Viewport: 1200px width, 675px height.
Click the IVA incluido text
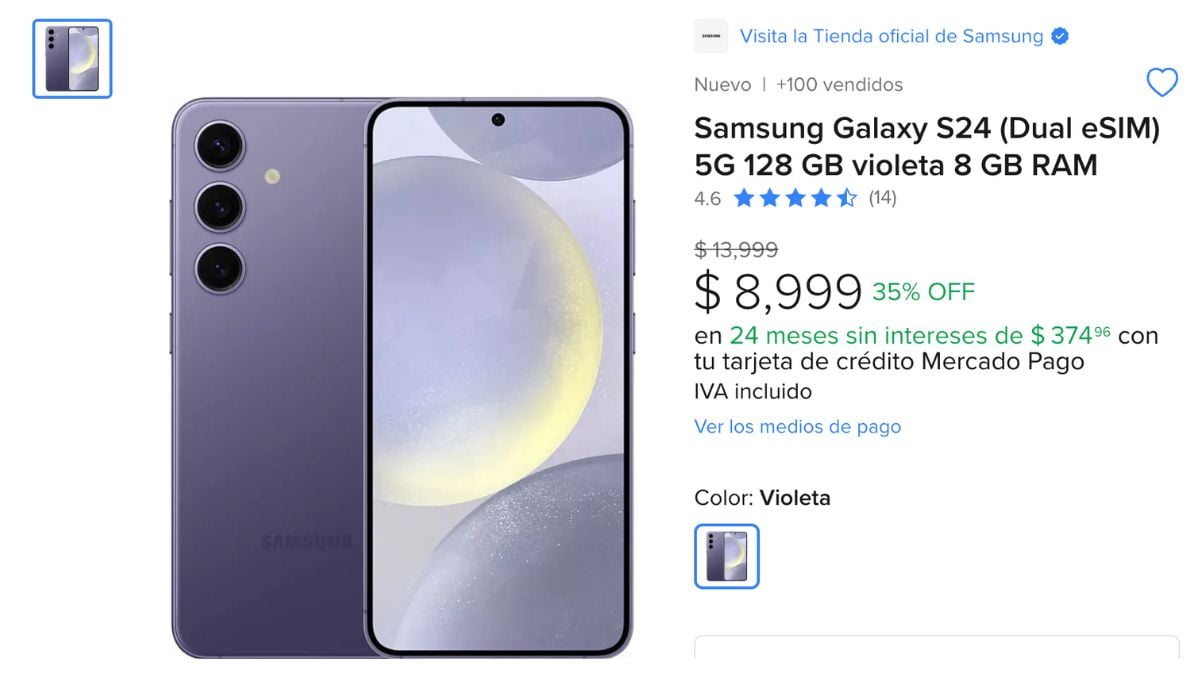(x=753, y=392)
